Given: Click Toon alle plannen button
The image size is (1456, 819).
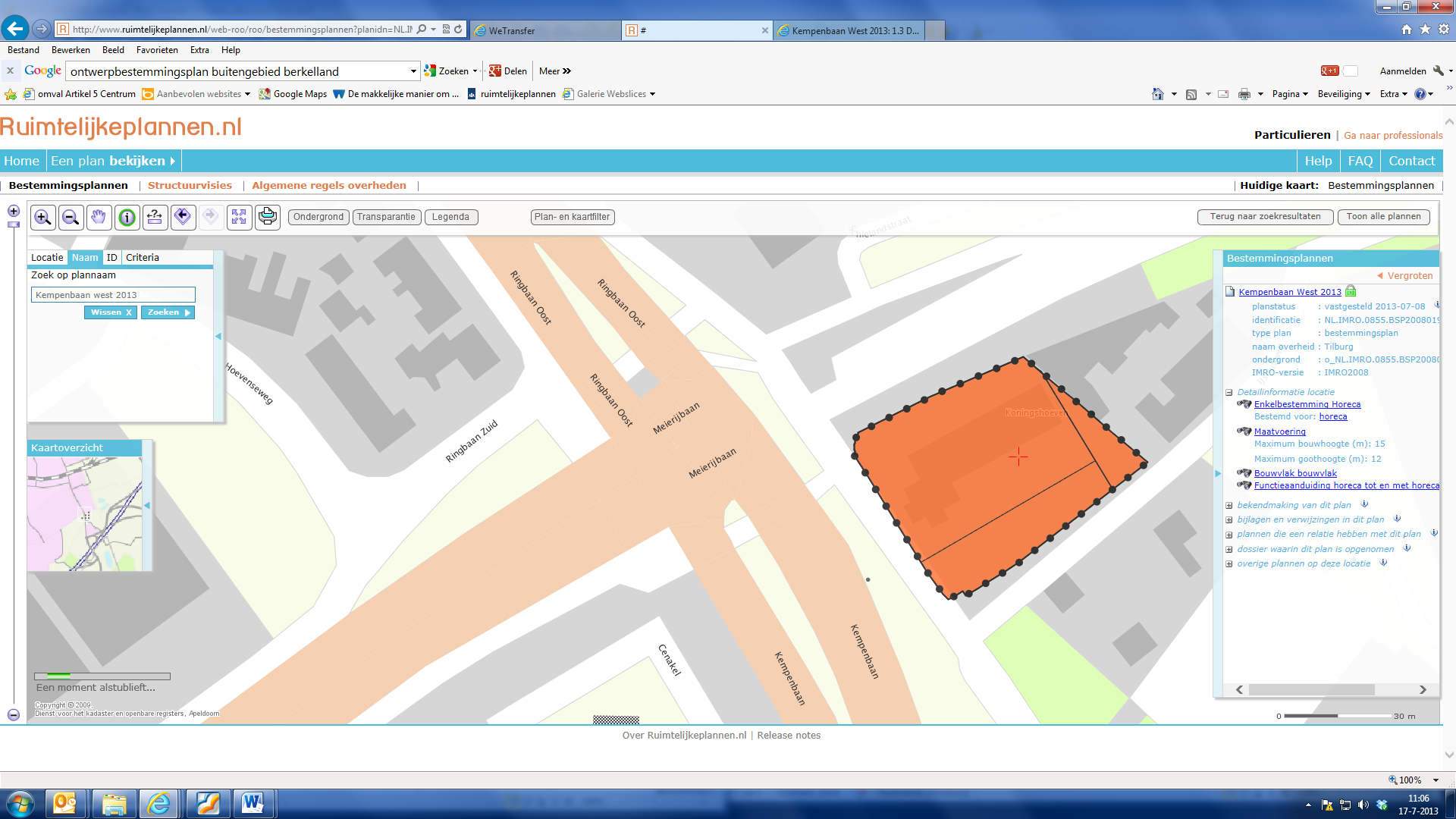Looking at the screenshot, I should pos(1383,217).
